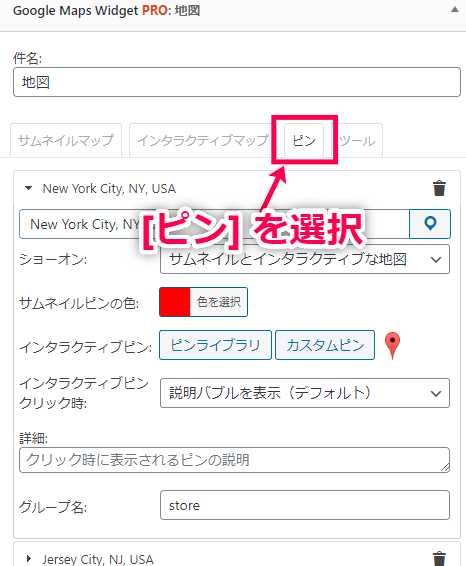Choose the カスタムピン button

coord(325,345)
